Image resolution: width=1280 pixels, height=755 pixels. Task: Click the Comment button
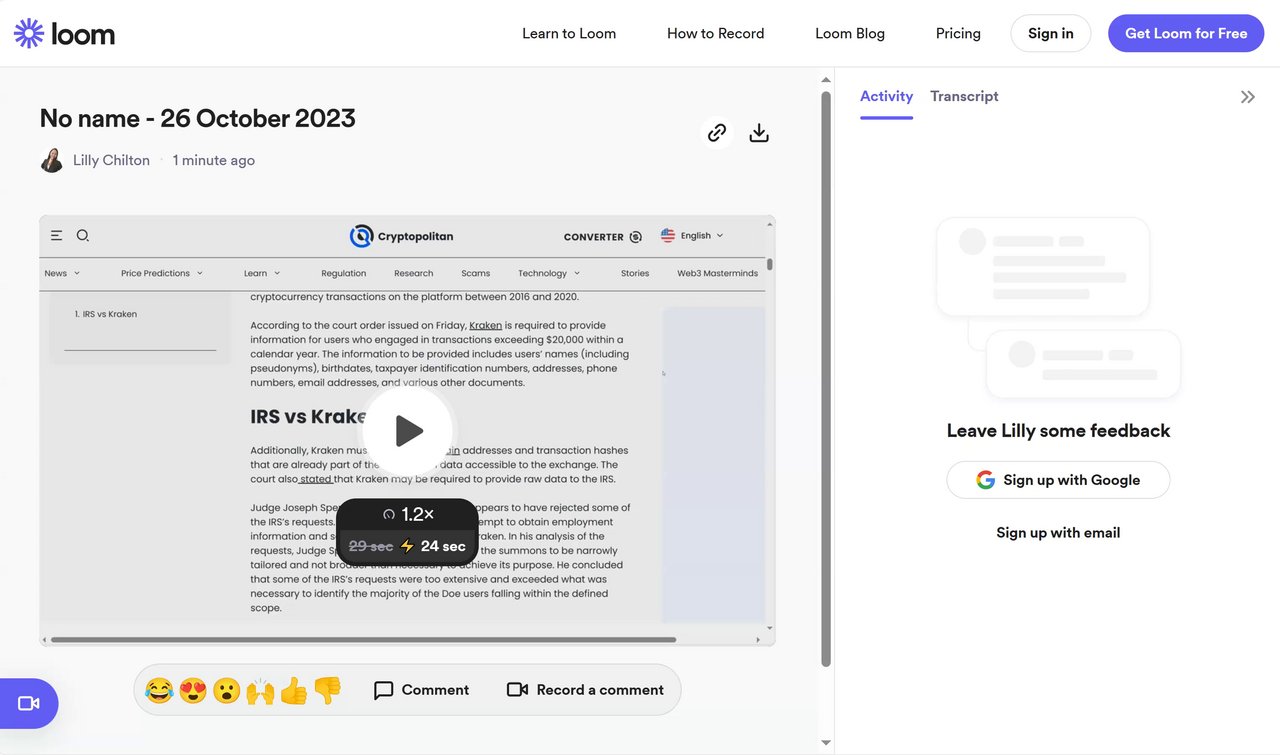click(x=421, y=690)
